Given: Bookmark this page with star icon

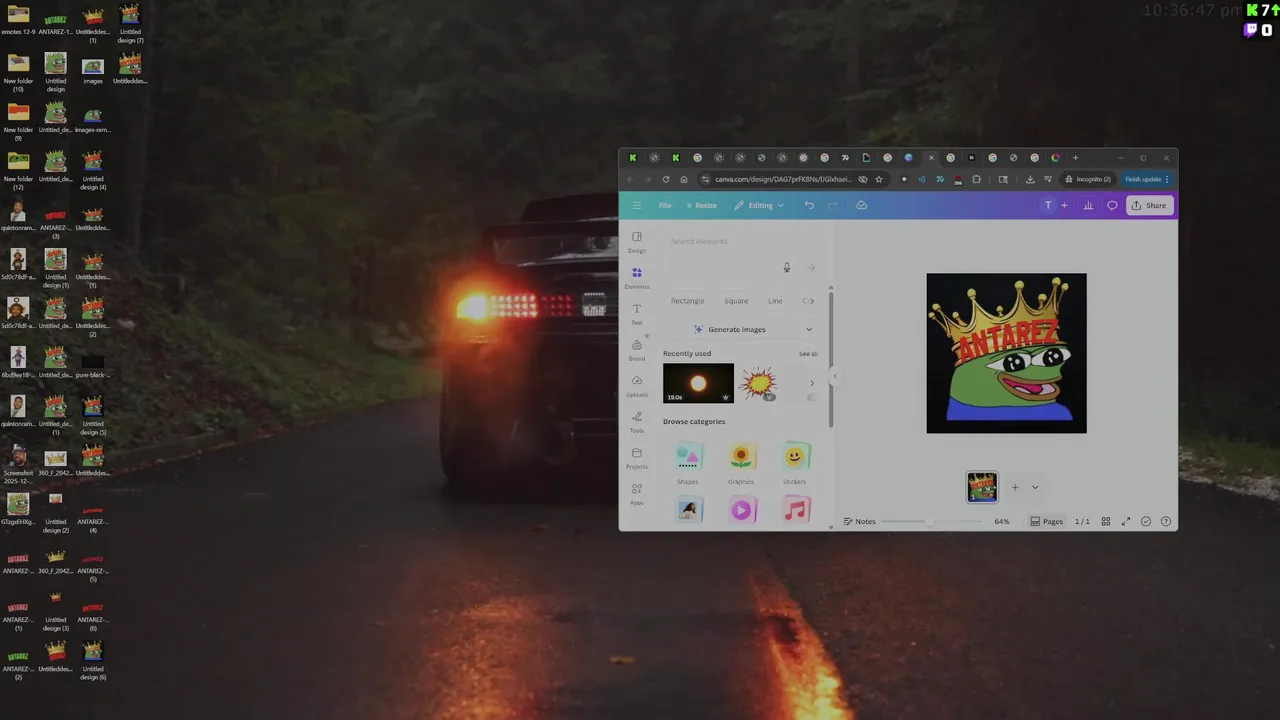Looking at the screenshot, I should click(879, 179).
